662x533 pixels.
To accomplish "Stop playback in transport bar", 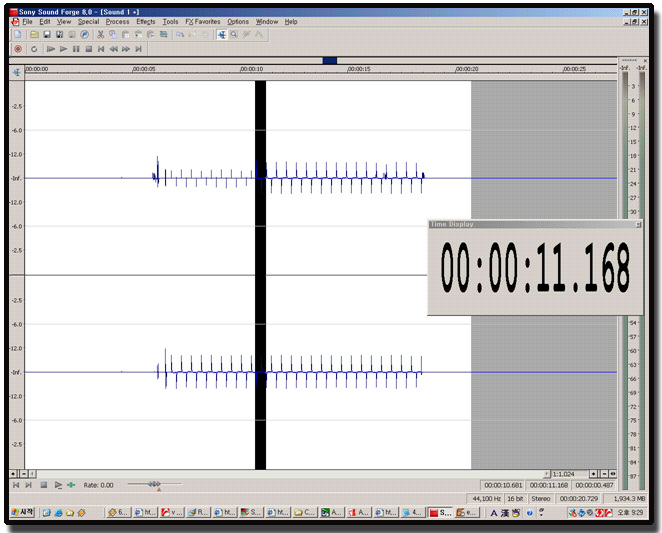I will 89,49.
